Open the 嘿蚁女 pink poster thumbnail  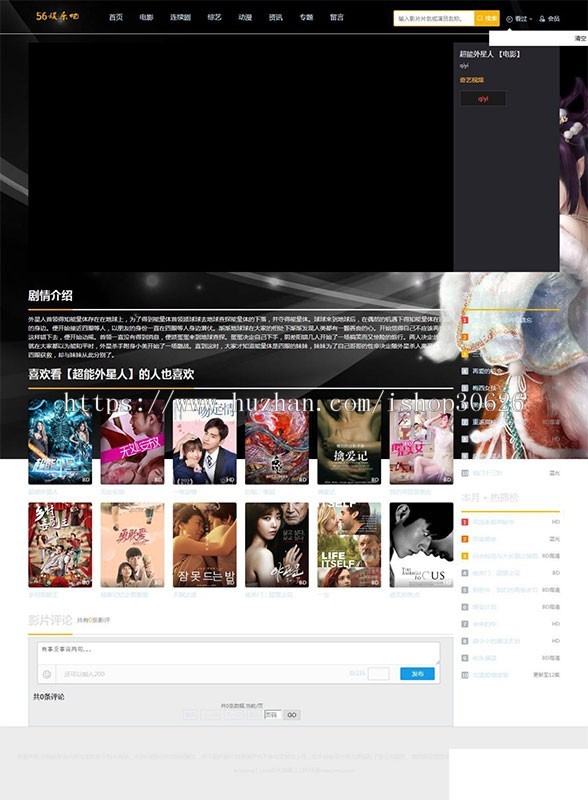(421, 442)
